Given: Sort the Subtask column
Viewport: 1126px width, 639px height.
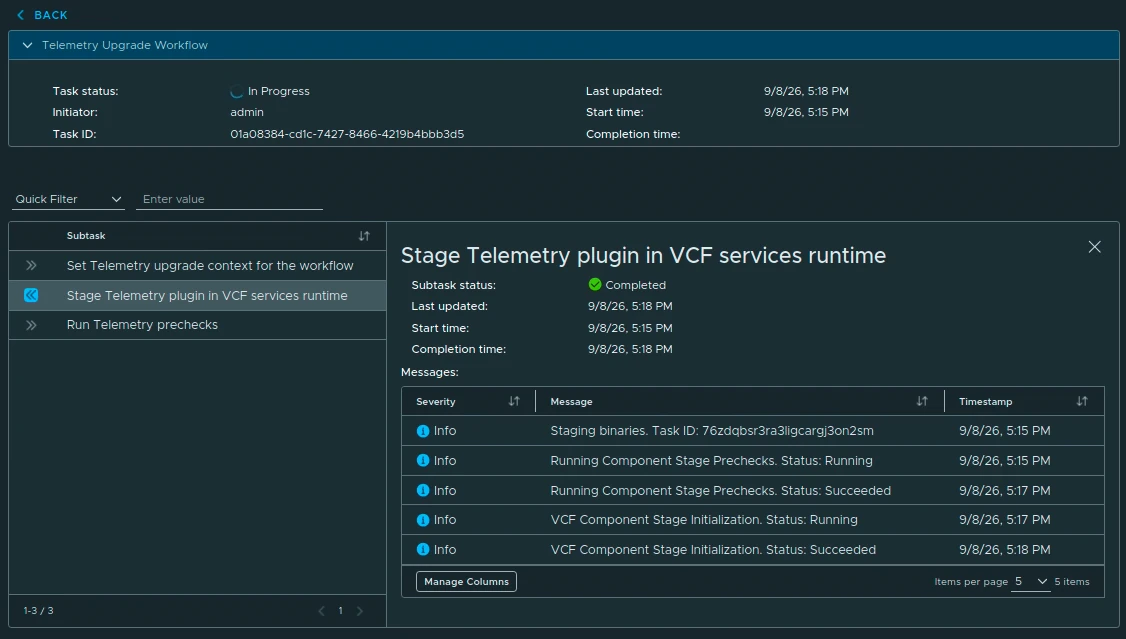Looking at the screenshot, I should point(364,236).
